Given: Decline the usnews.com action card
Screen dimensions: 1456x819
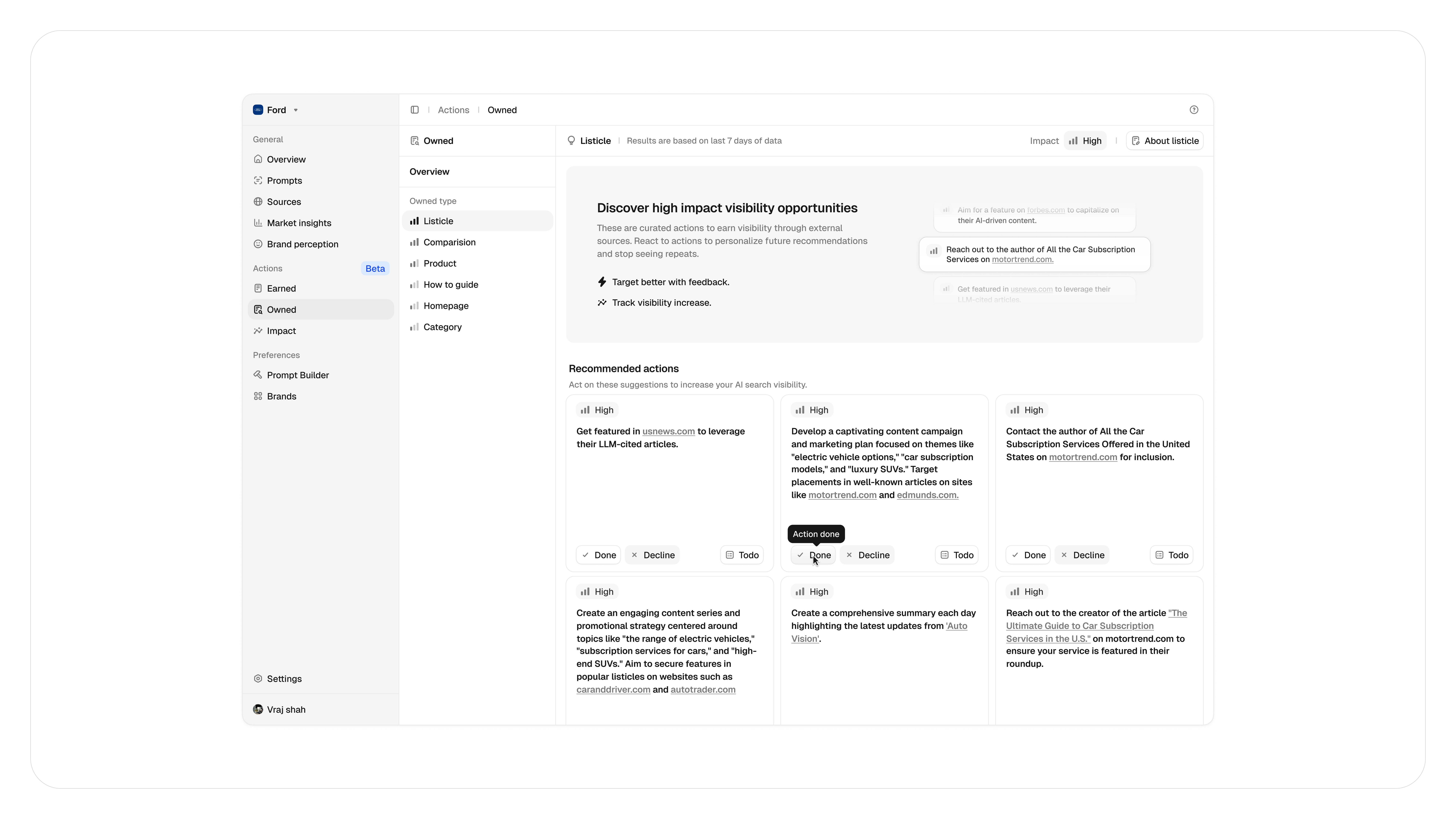Looking at the screenshot, I should click(x=652, y=555).
